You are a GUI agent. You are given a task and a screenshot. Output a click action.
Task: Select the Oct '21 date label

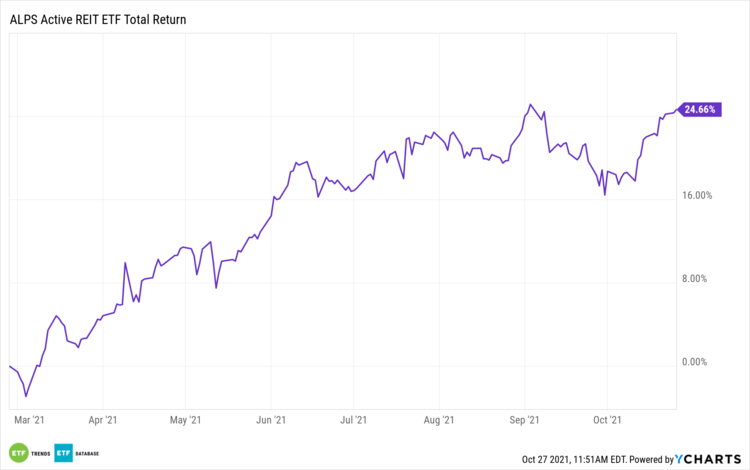tap(607, 421)
